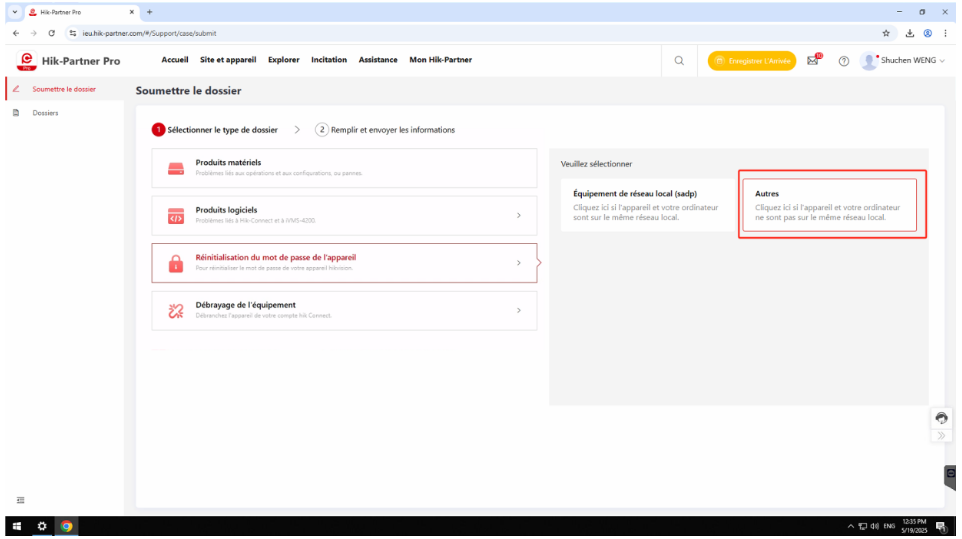Click the Dossiers document icon in sidebar
Viewport: 962px width, 539px height.
17,113
